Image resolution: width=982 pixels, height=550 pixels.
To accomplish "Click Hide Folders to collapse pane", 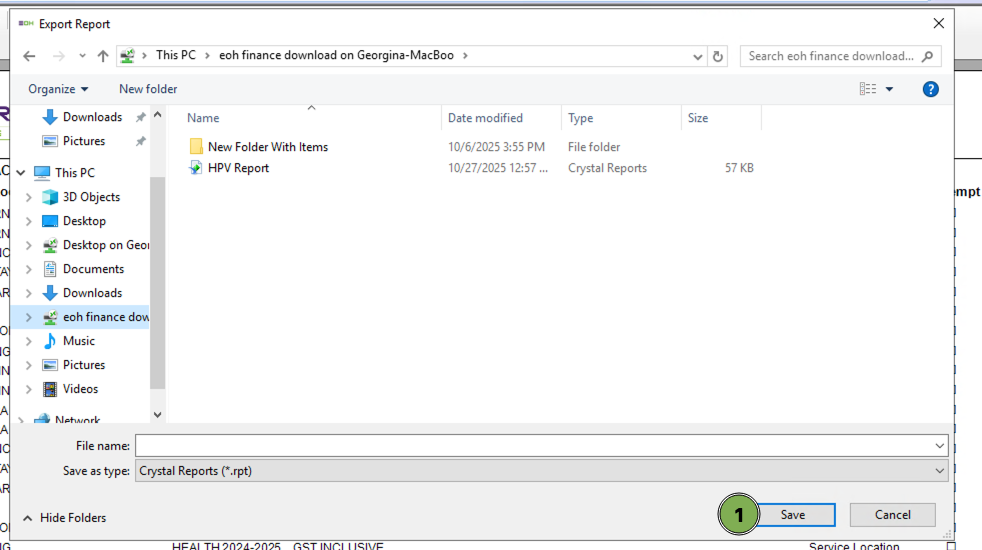I will tap(64, 518).
